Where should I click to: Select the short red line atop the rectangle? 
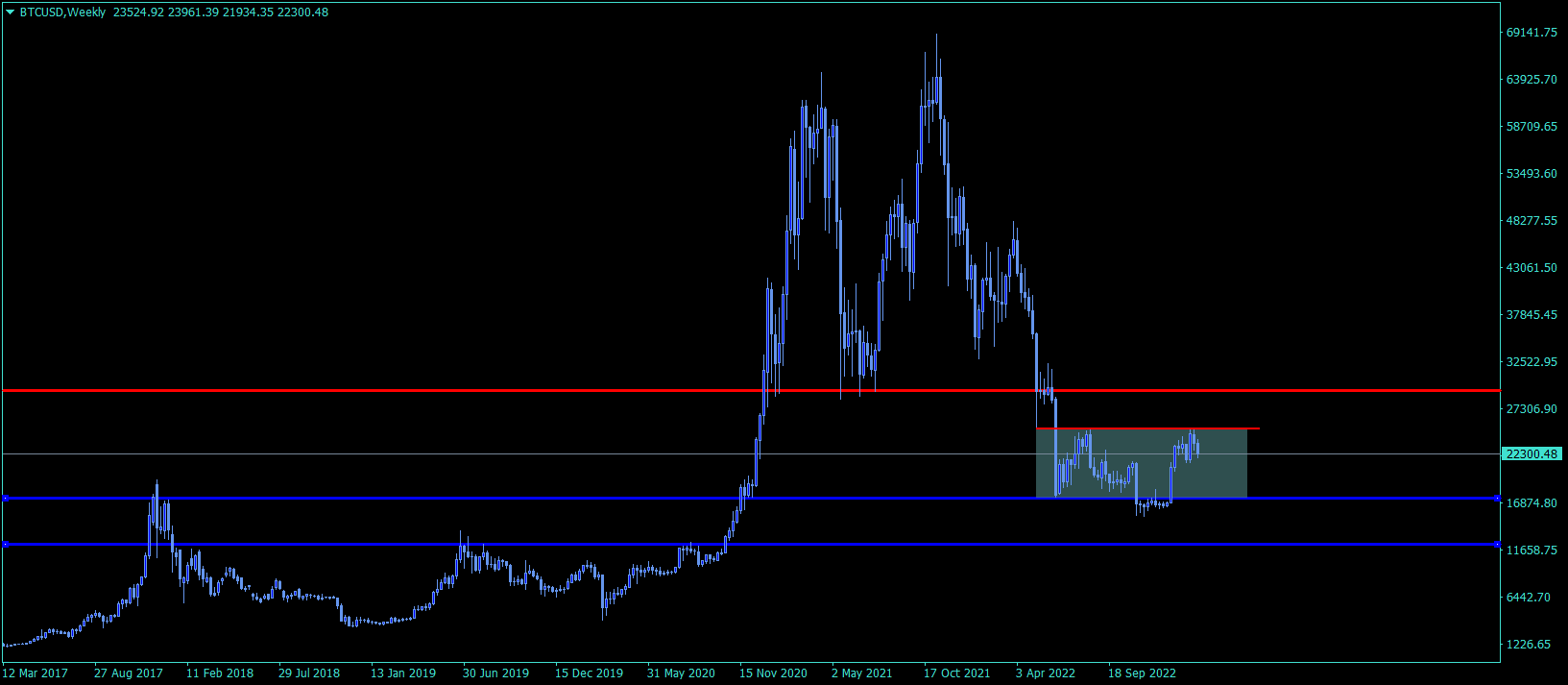(x=1147, y=428)
